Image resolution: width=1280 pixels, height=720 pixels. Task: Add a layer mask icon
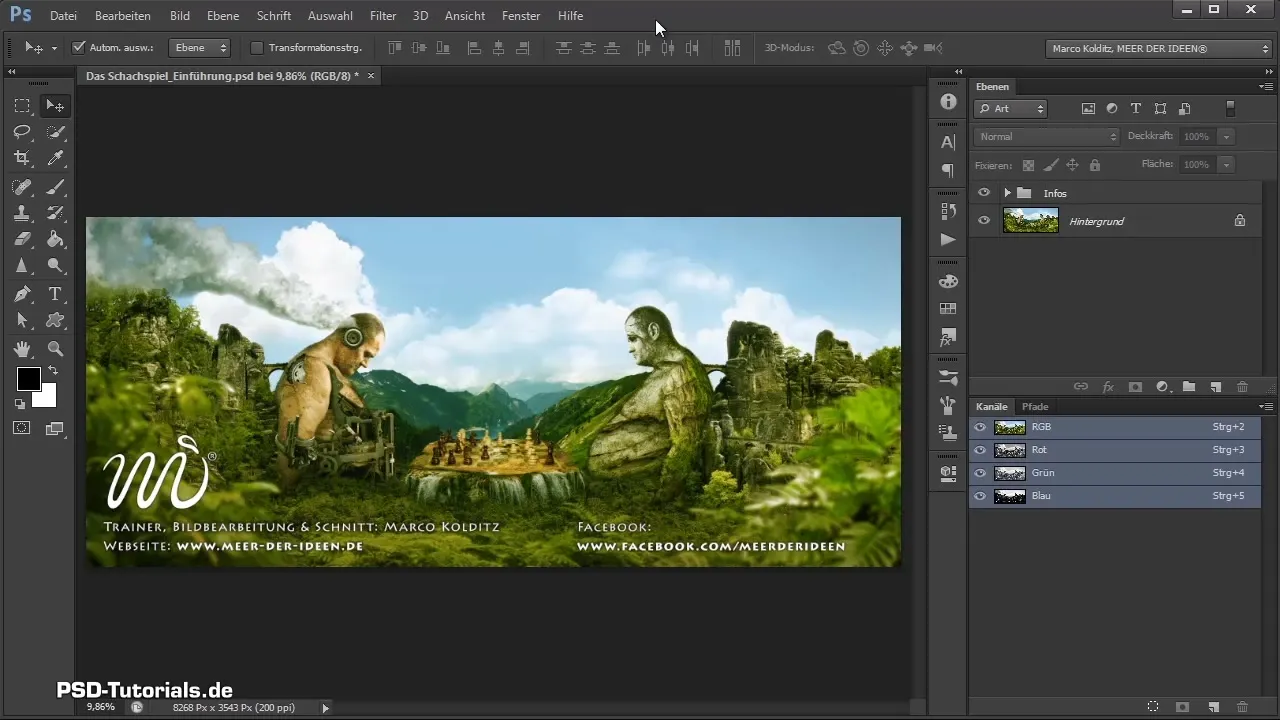point(1135,386)
